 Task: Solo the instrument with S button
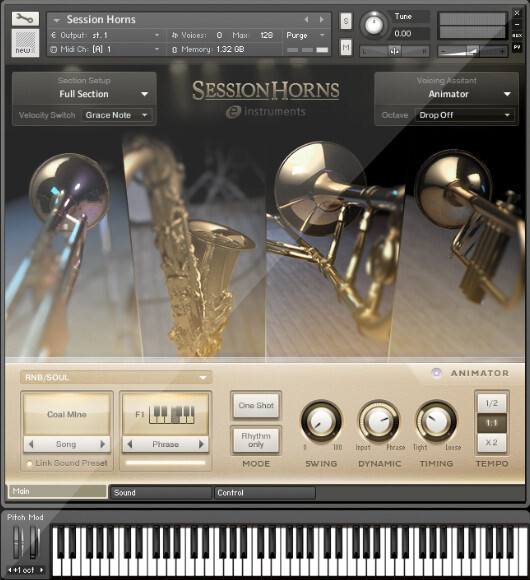point(346,21)
